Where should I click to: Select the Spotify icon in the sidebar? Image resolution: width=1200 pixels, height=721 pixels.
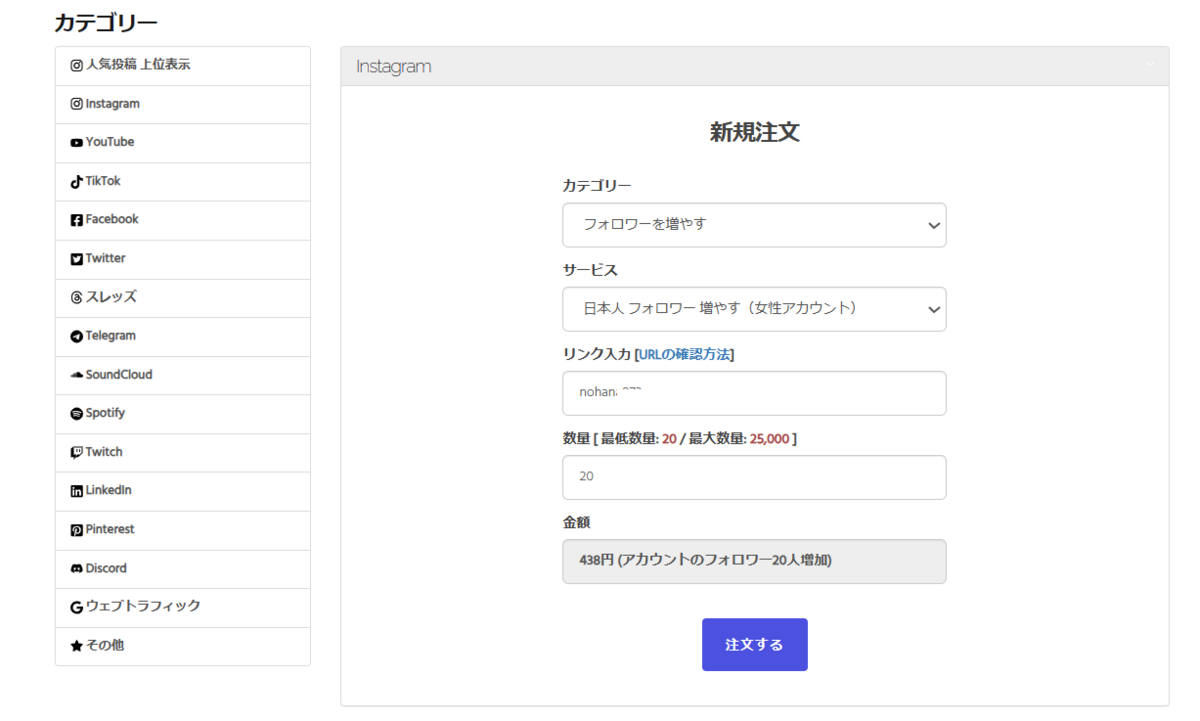[77, 414]
